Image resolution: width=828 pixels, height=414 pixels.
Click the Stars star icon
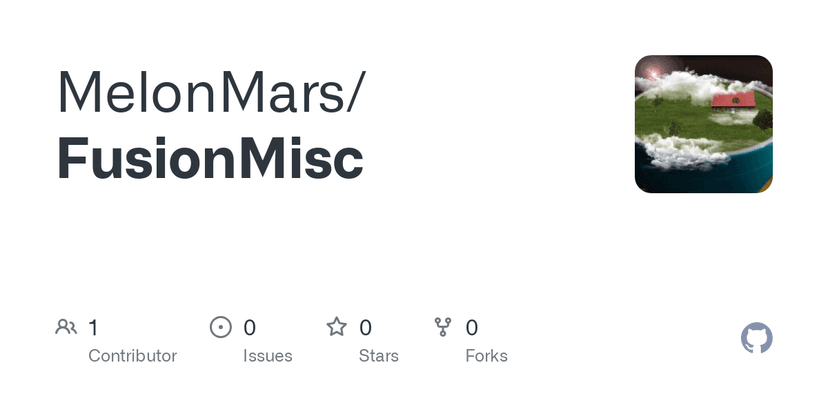coord(337,327)
